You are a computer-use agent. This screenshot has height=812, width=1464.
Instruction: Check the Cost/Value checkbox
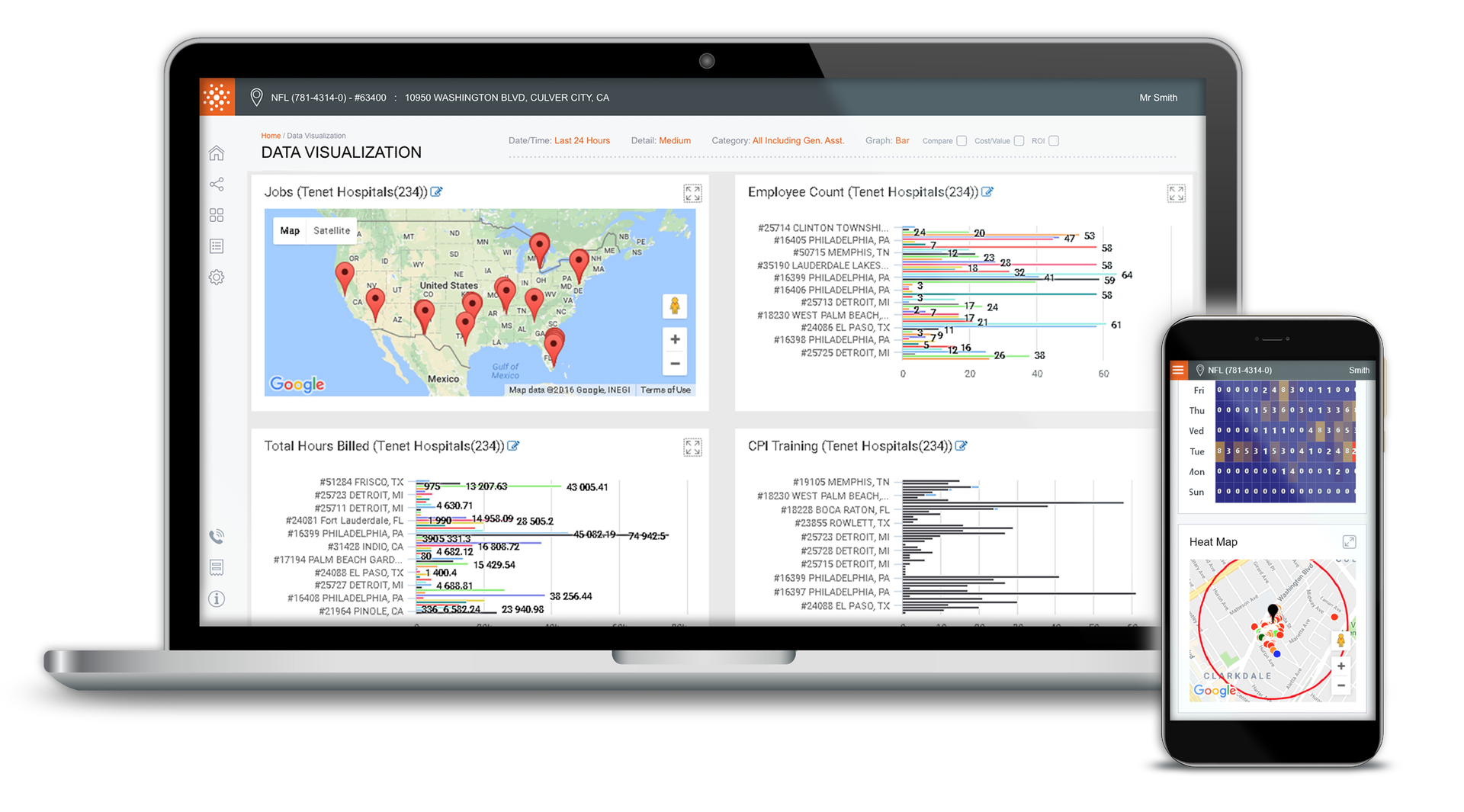click(1019, 140)
